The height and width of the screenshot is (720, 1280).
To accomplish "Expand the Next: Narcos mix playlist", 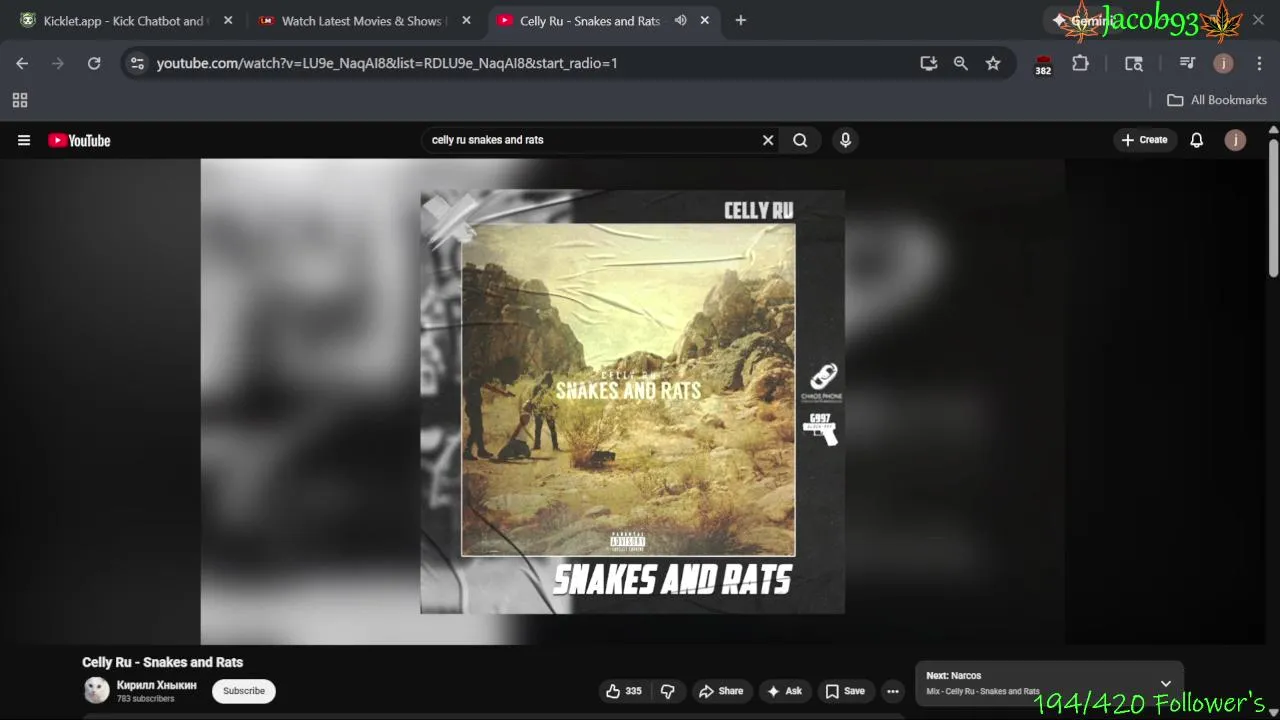I will click(x=1165, y=684).
